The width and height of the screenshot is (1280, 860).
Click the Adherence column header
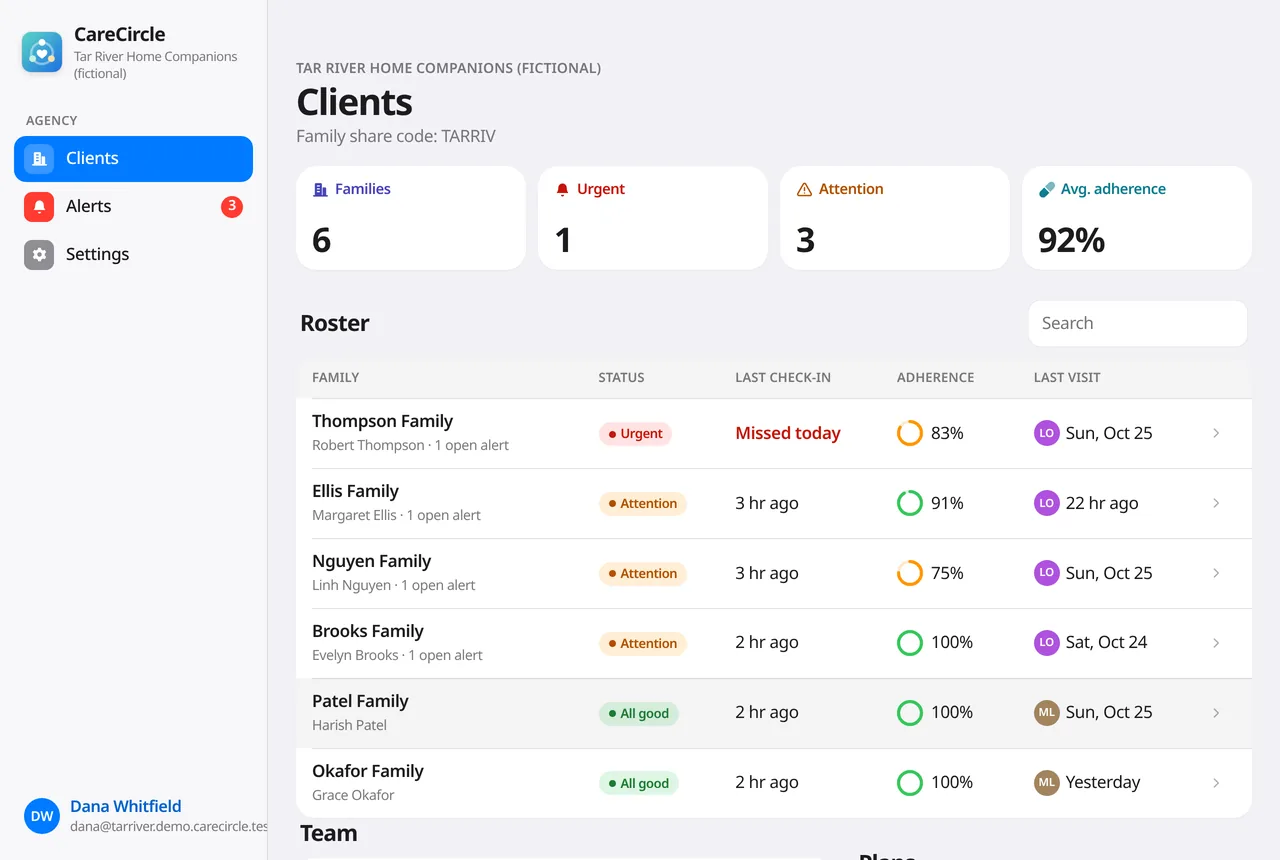(935, 378)
